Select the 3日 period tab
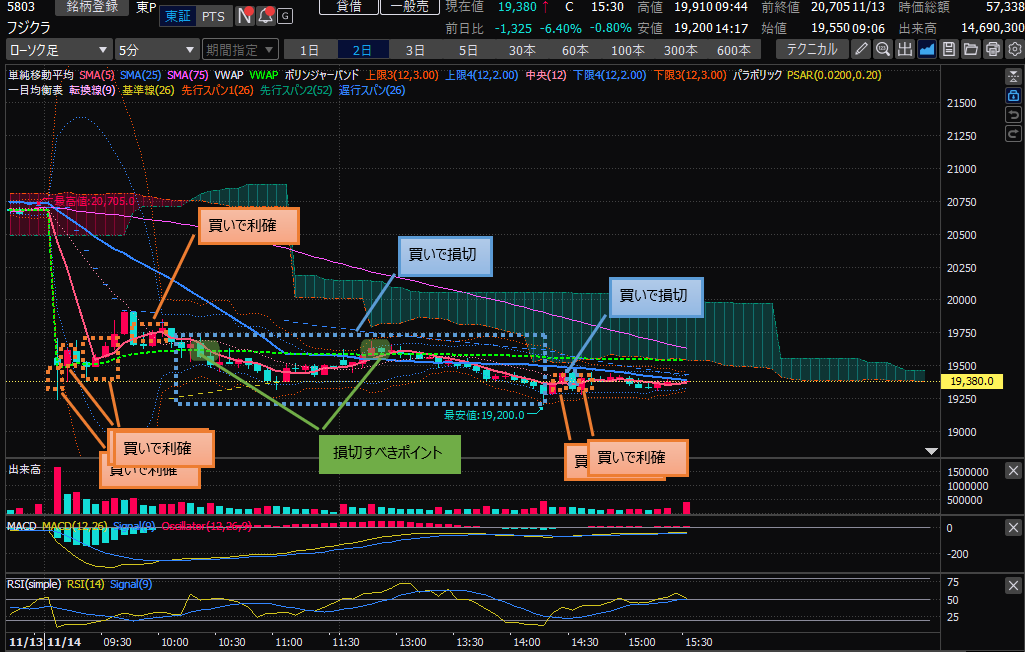 tap(415, 49)
